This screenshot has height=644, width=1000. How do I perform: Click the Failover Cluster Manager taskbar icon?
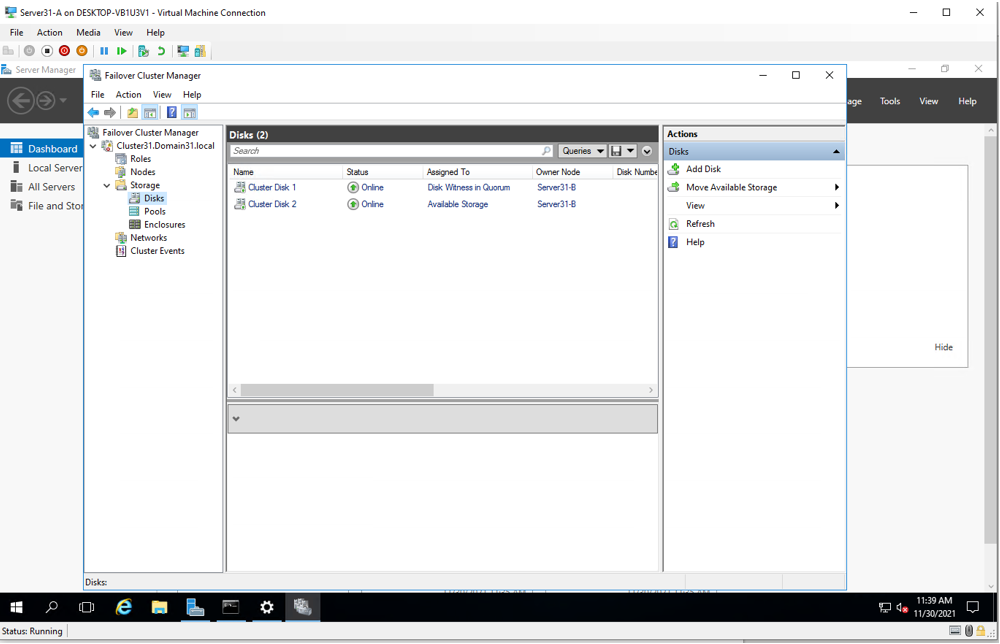pos(302,607)
